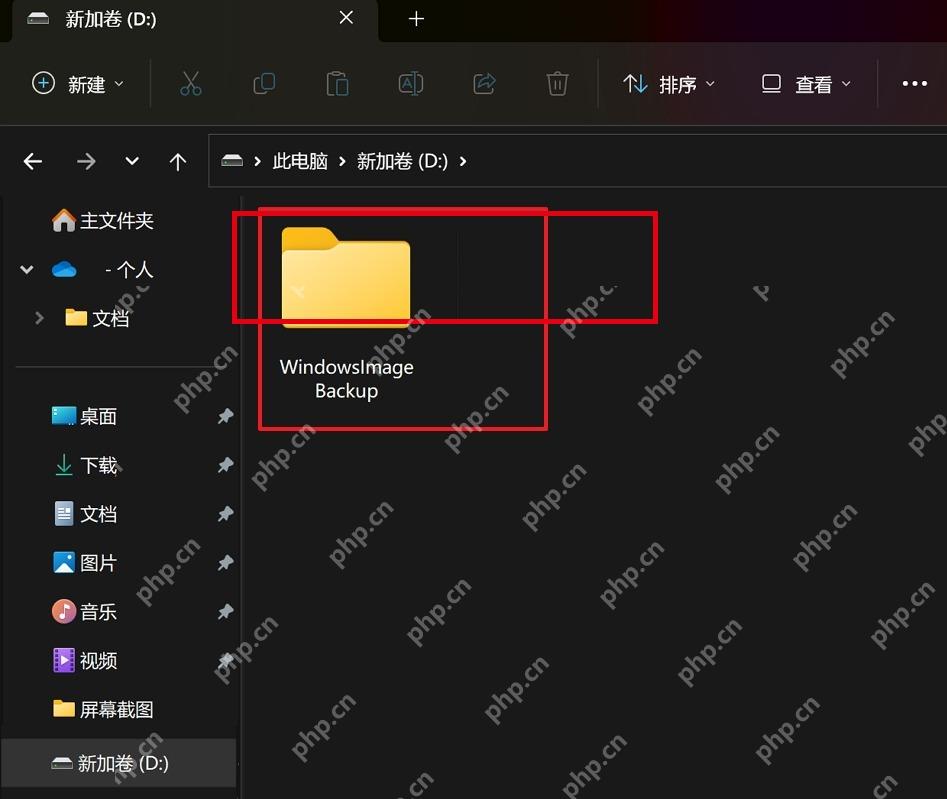Open 屏幕截图 folder in sidebar
The image size is (947, 799).
(x=103, y=709)
